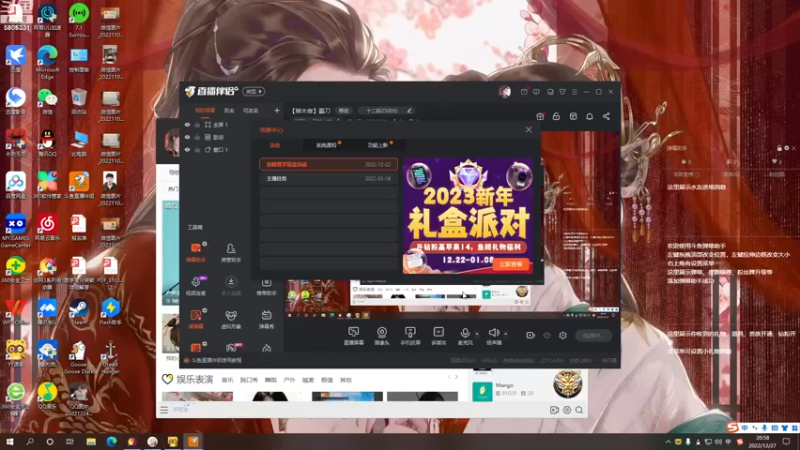Go to next page arrow in 娱乐表演 section
The image size is (800, 450).
click(x=456, y=377)
